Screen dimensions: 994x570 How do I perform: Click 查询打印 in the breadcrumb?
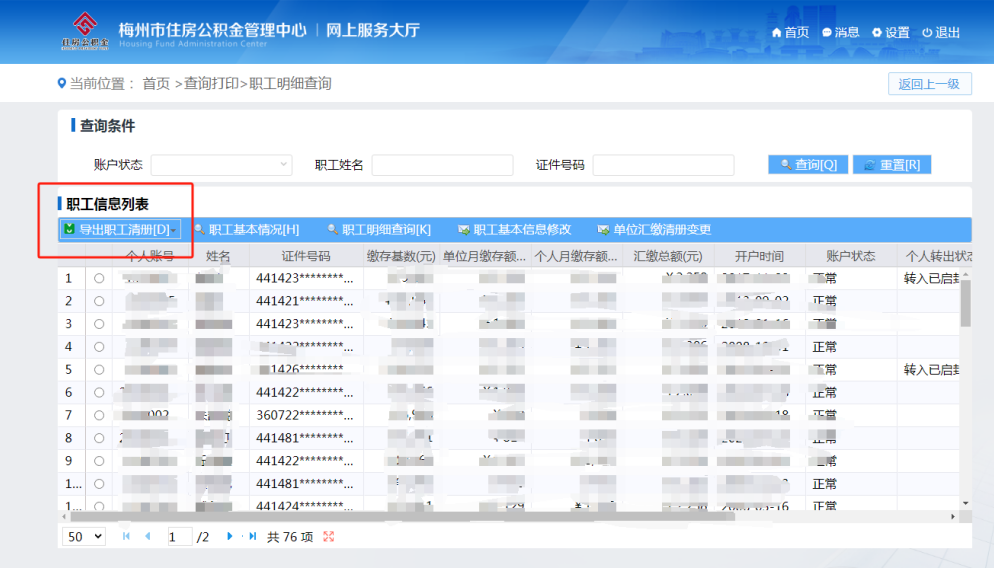pyautogui.click(x=211, y=84)
